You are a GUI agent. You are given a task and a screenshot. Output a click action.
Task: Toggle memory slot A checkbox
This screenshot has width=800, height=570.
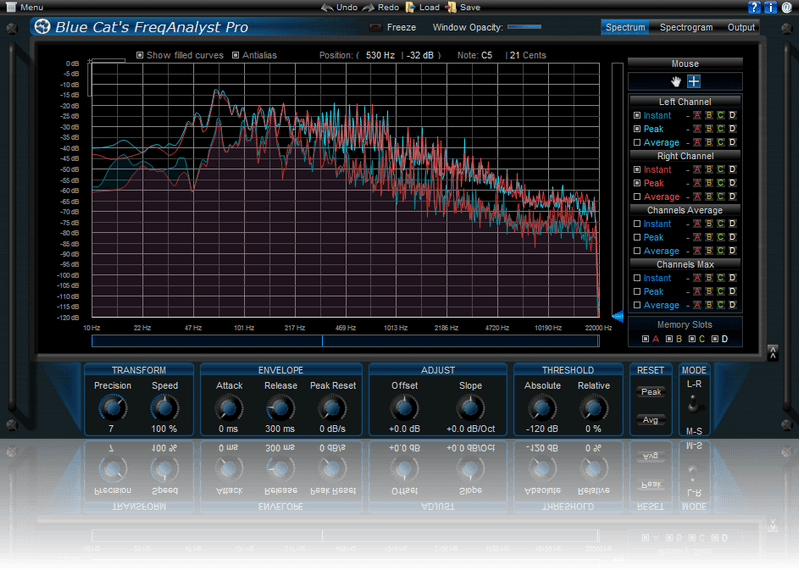(645, 339)
